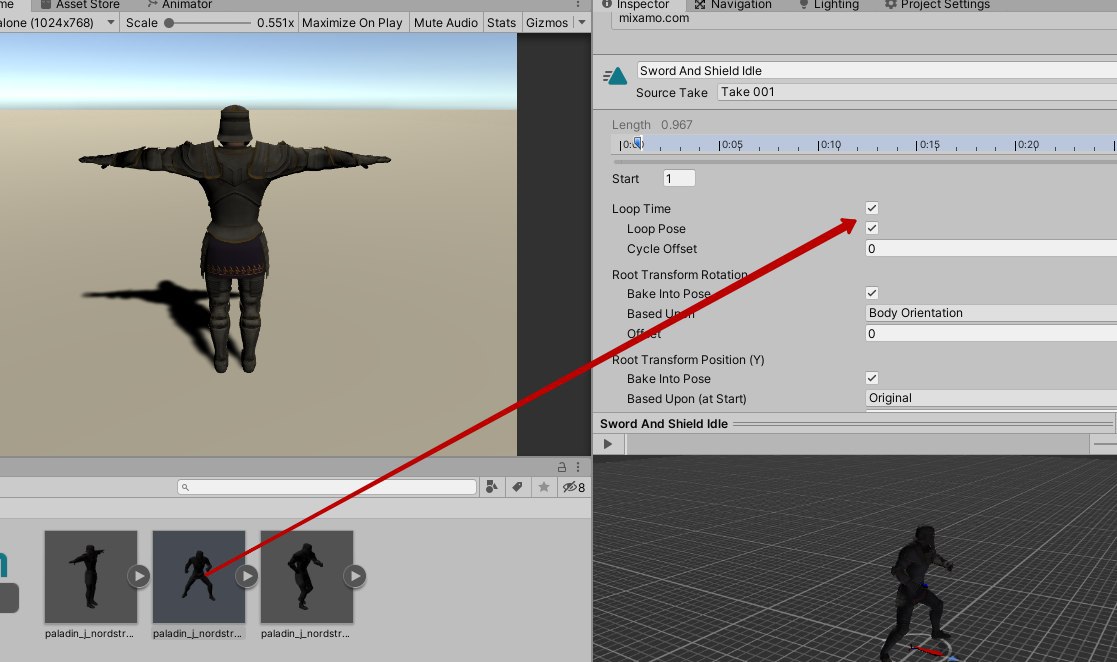
Task: Select the first paladin T-pose animation thumbnail
Action: coord(90,576)
